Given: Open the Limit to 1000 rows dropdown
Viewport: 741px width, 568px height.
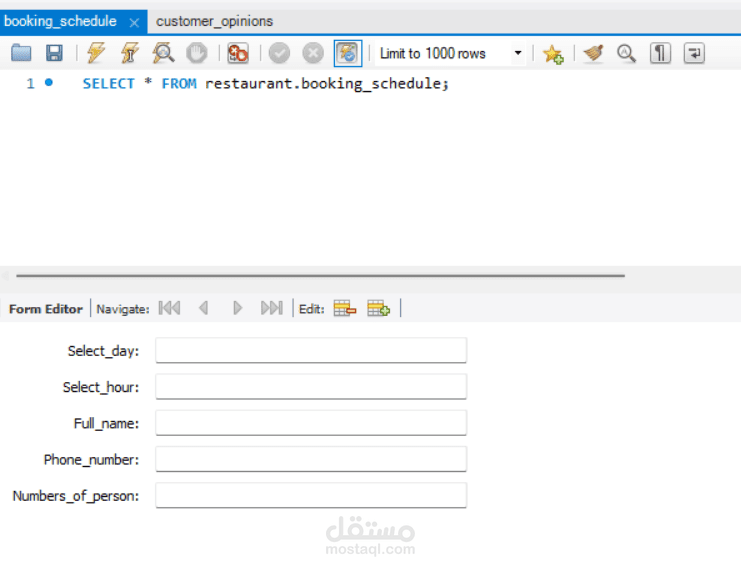Looking at the screenshot, I should click(x=450, y=53).
